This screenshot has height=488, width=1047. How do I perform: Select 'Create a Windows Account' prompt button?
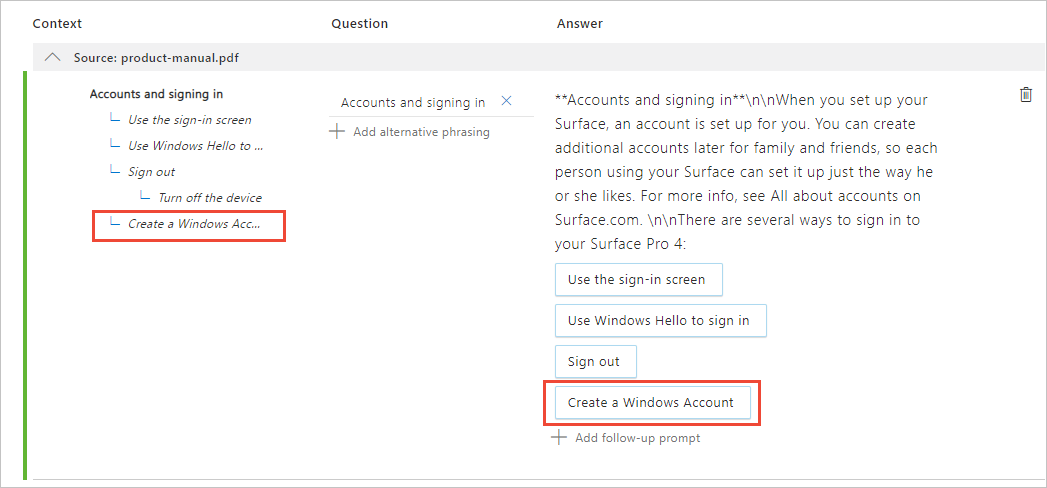(651, 403)
